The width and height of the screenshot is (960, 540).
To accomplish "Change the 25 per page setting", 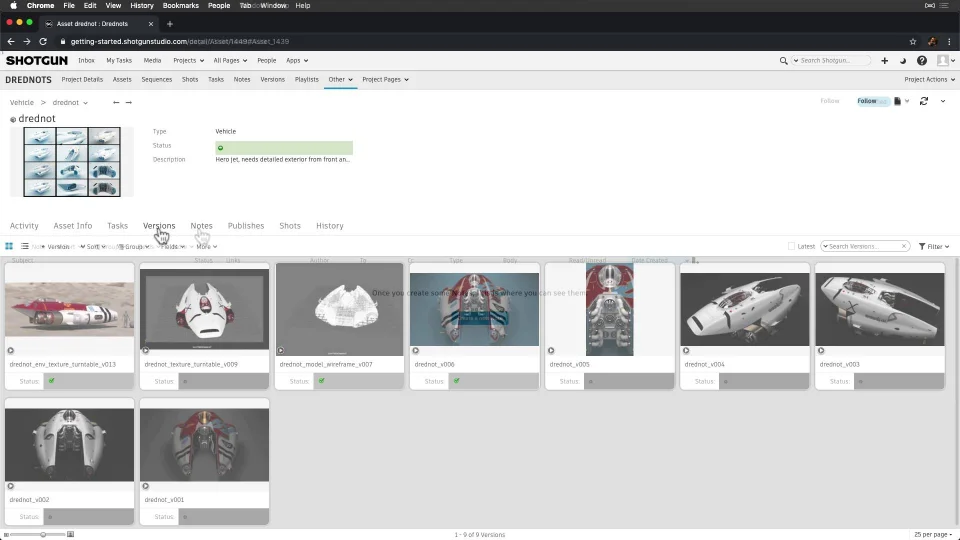I will point(933,534).
